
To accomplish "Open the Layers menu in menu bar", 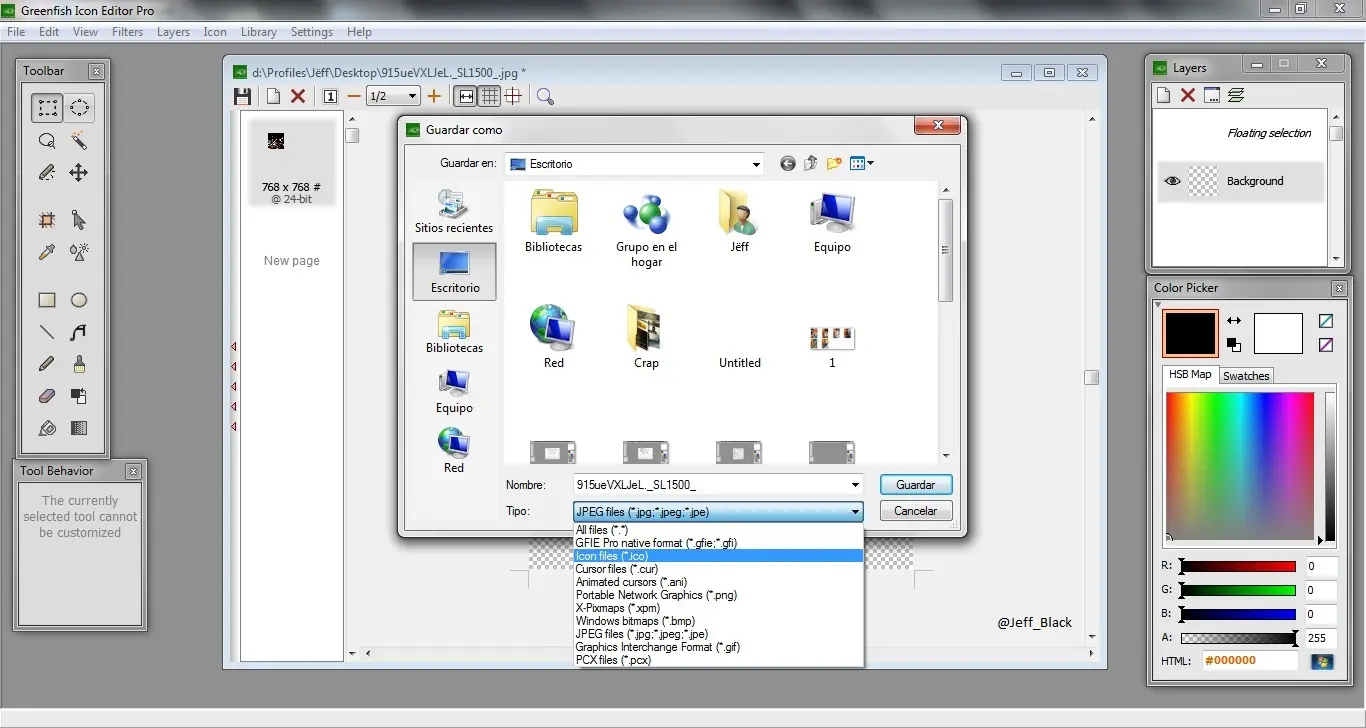I will point(173,32).
